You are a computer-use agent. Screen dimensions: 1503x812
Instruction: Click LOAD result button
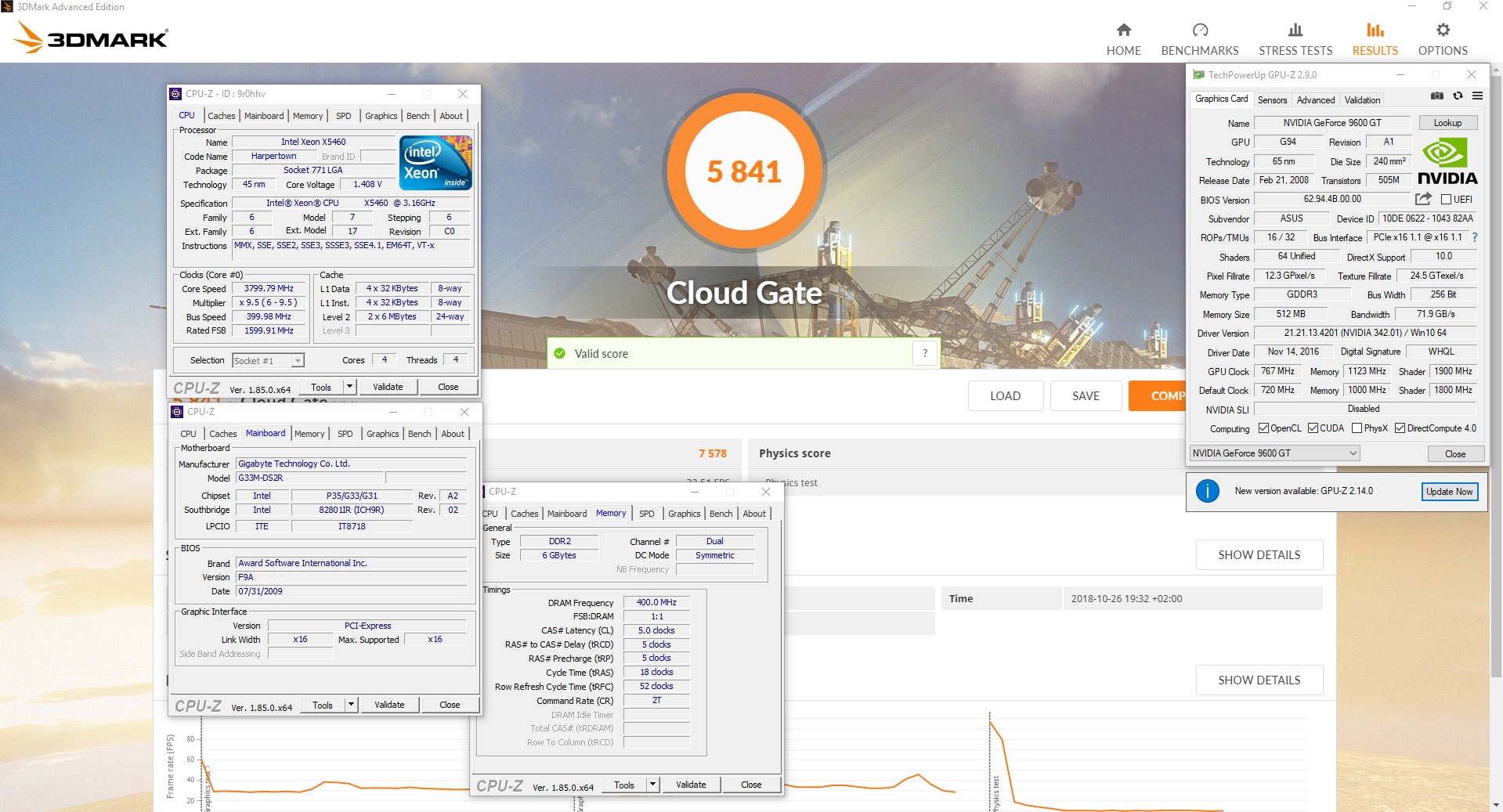(1005, 396)
